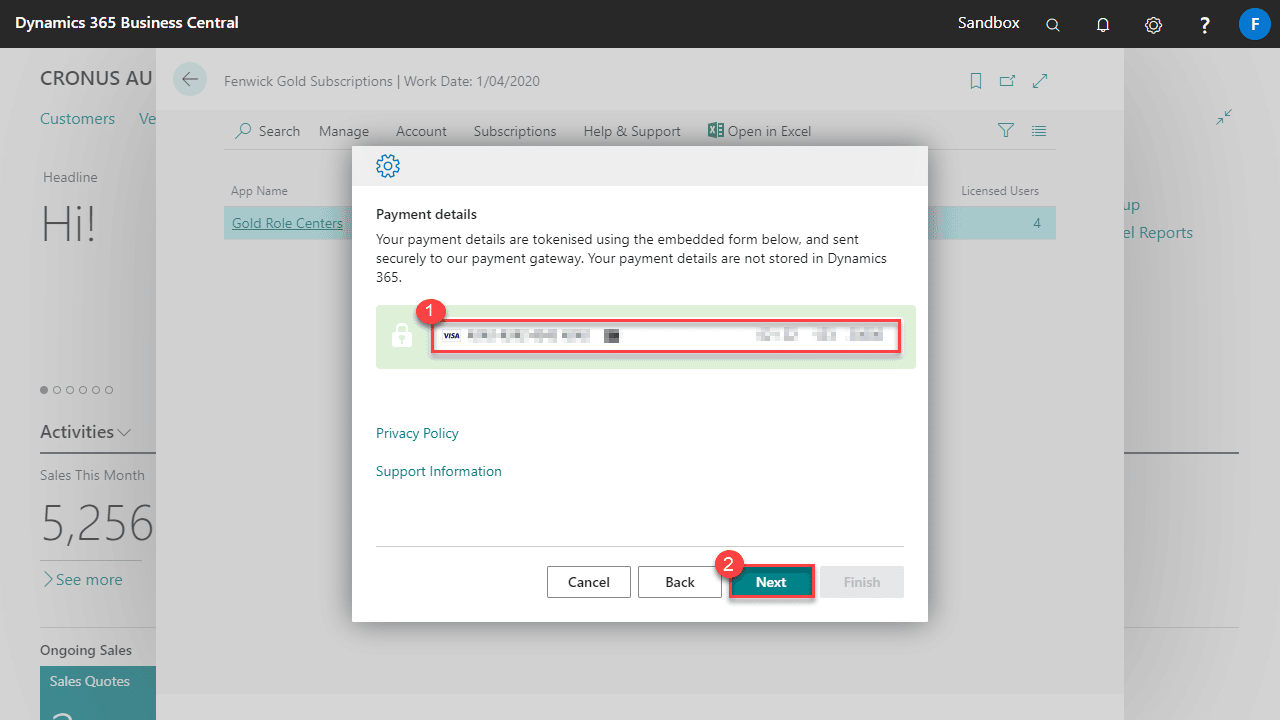Select the first headline carousel dot

(44, 390)
